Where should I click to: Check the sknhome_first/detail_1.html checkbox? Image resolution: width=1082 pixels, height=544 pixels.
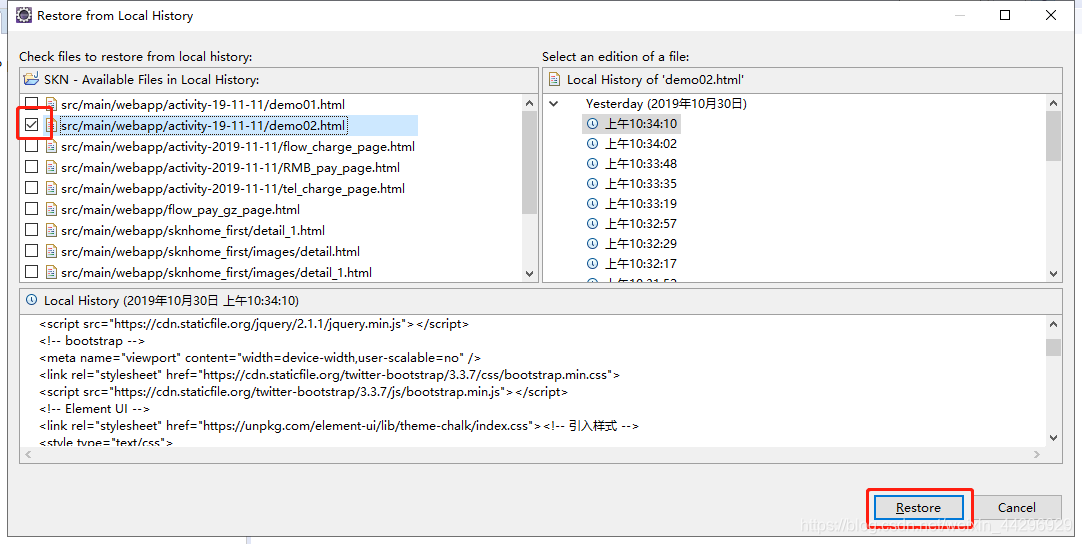point(31,230)
